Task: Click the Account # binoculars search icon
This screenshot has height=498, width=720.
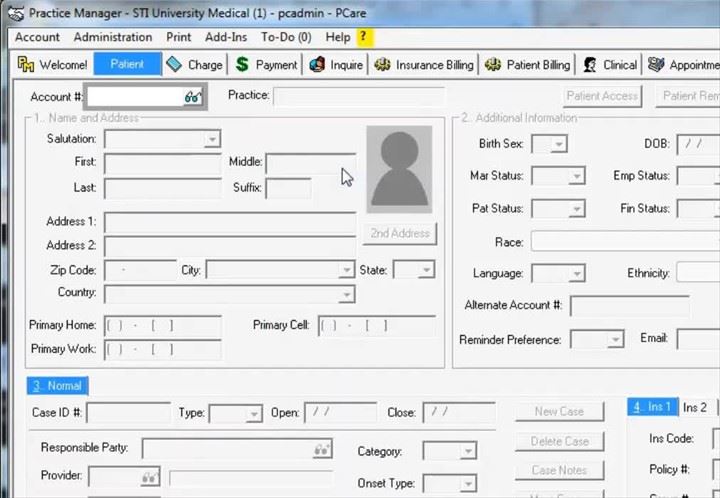Action: [x=193, y=97]
